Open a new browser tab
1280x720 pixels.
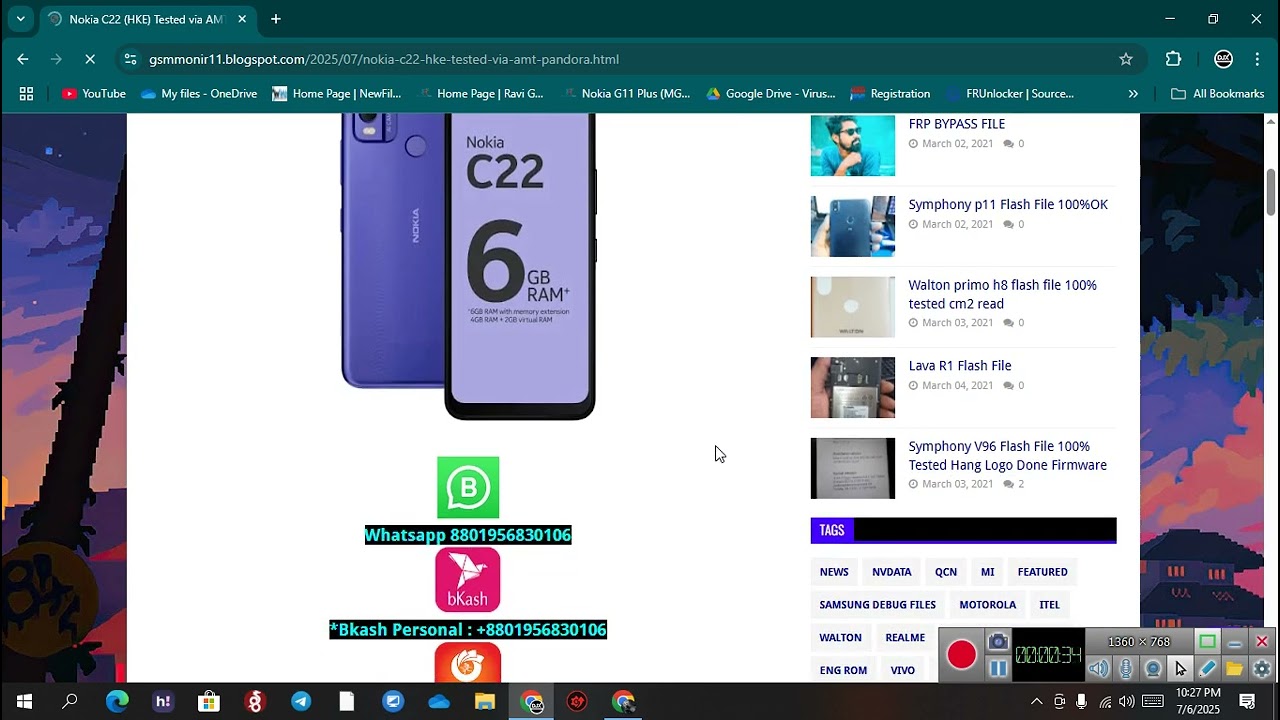(276, 19)
